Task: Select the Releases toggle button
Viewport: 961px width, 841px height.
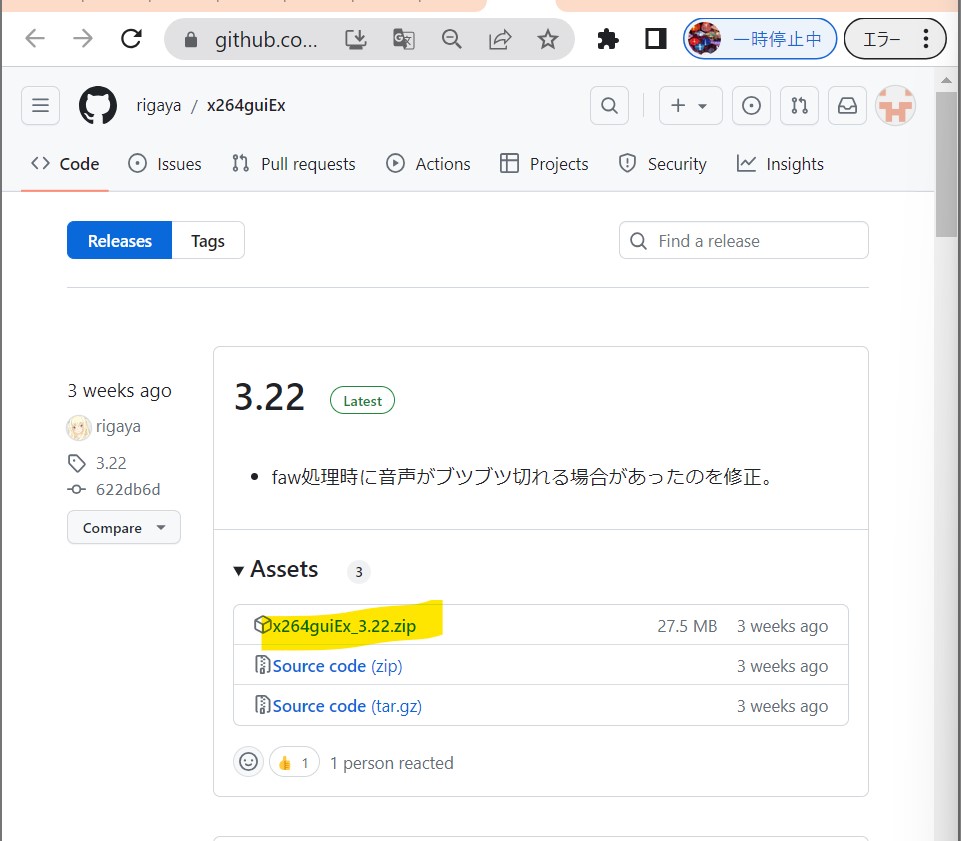Action: coord(120,240)
